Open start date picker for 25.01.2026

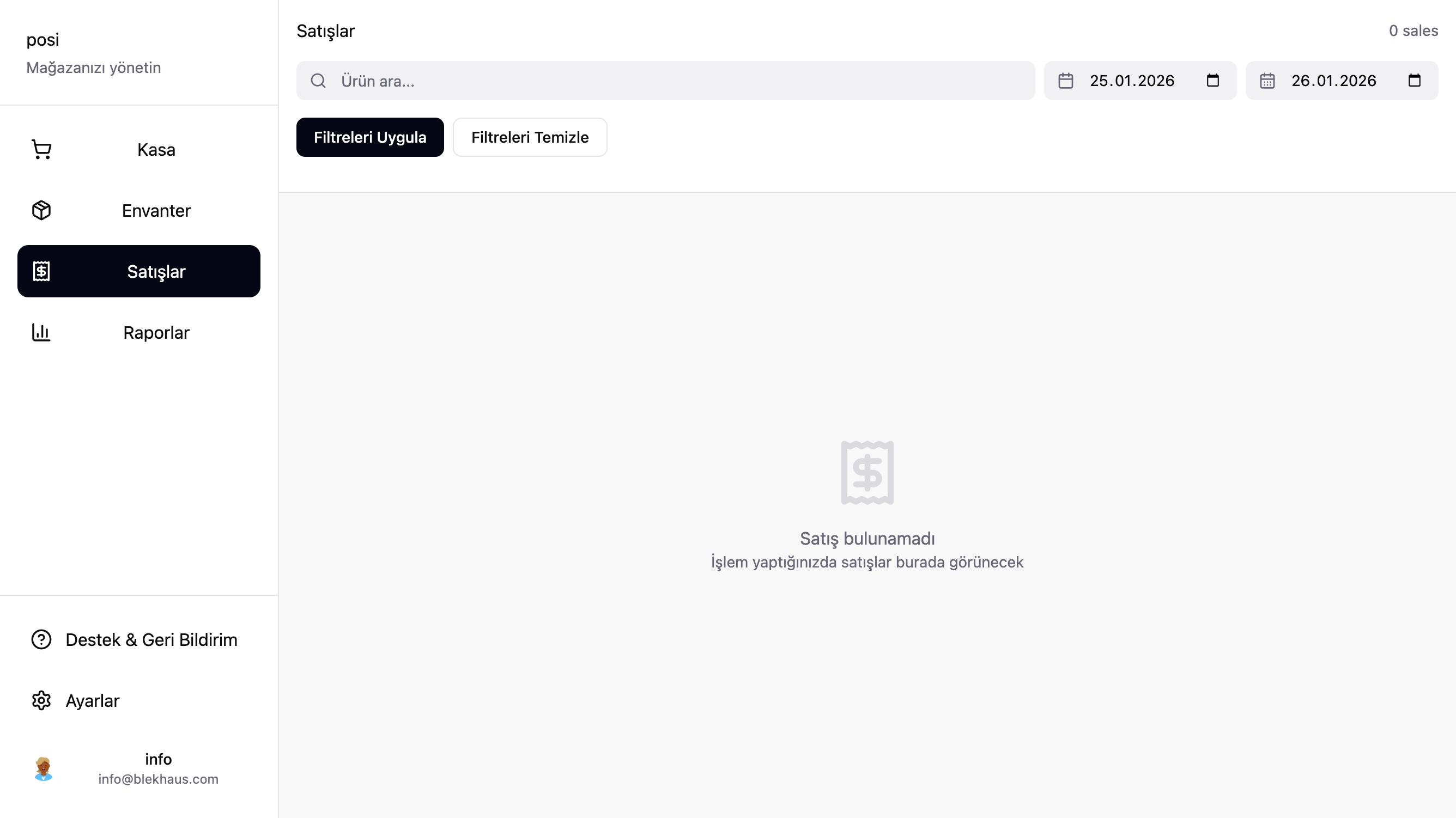(x=1212, y=81)
